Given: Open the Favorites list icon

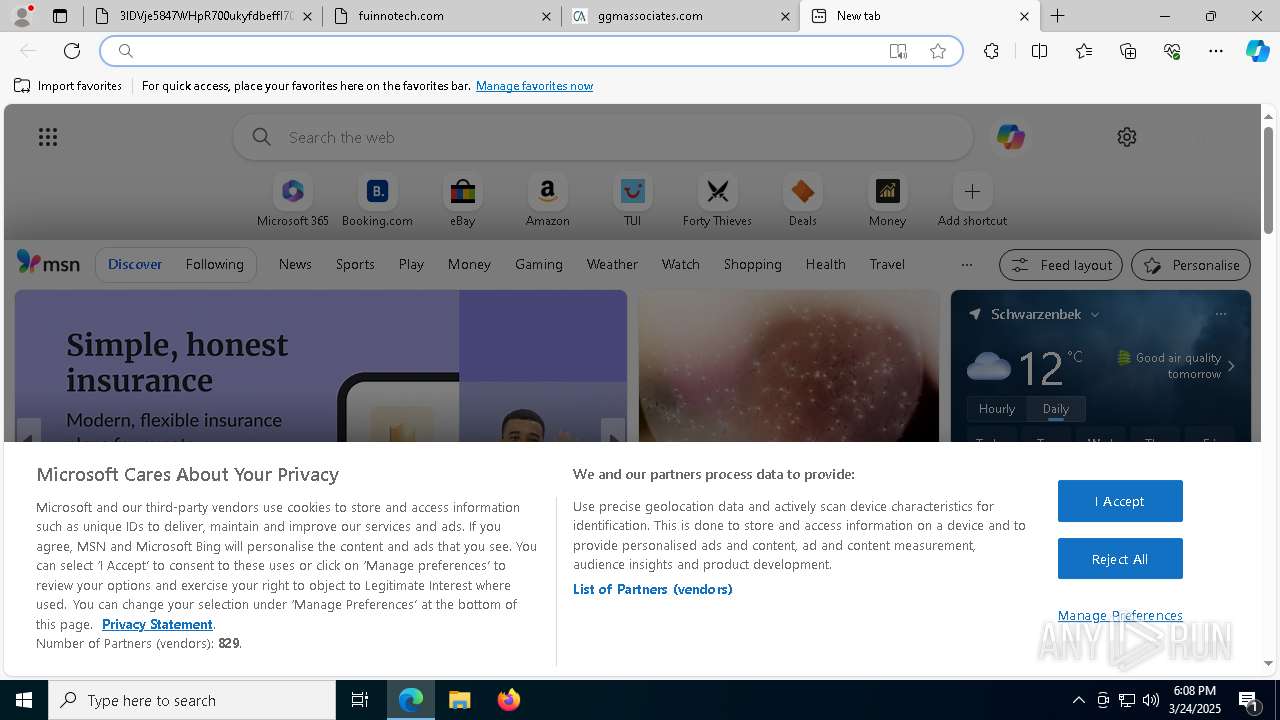Looking at the screenshot, I should [1084, 51].
